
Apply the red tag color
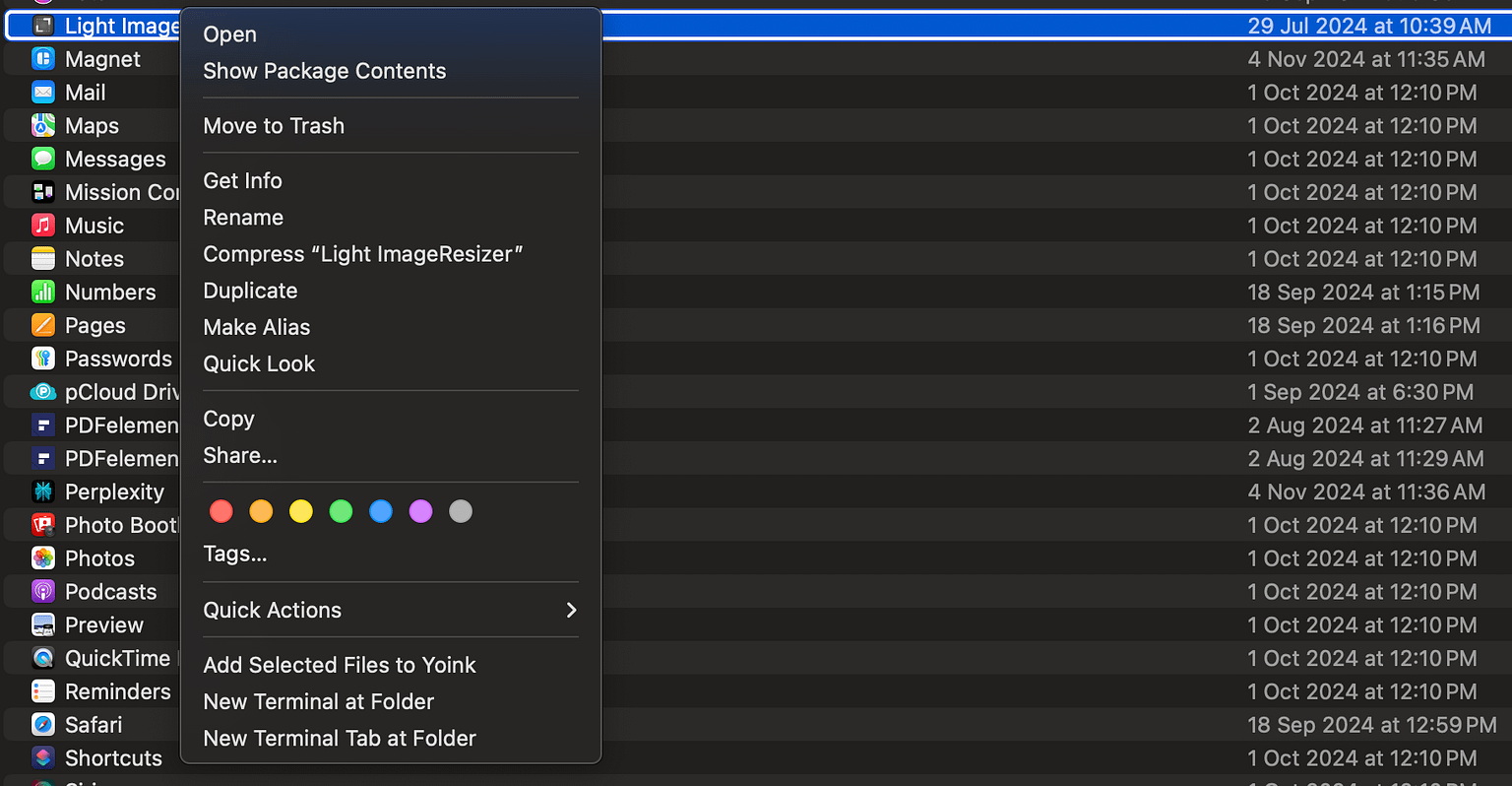click(220, 511)
